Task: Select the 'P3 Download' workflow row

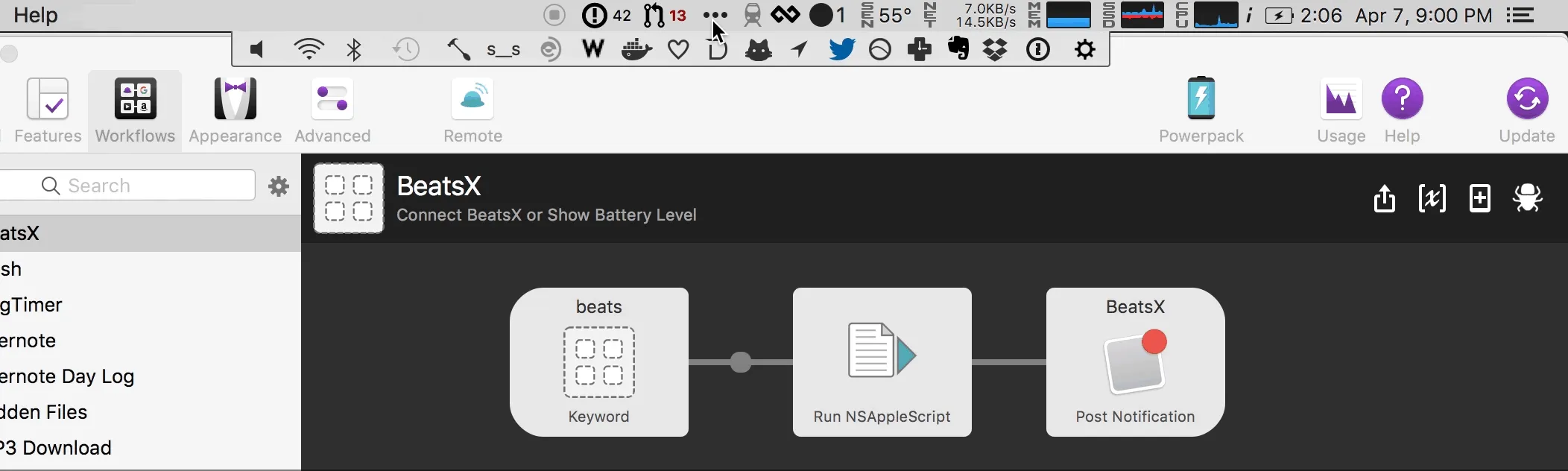Action: (x=151, y=448)
